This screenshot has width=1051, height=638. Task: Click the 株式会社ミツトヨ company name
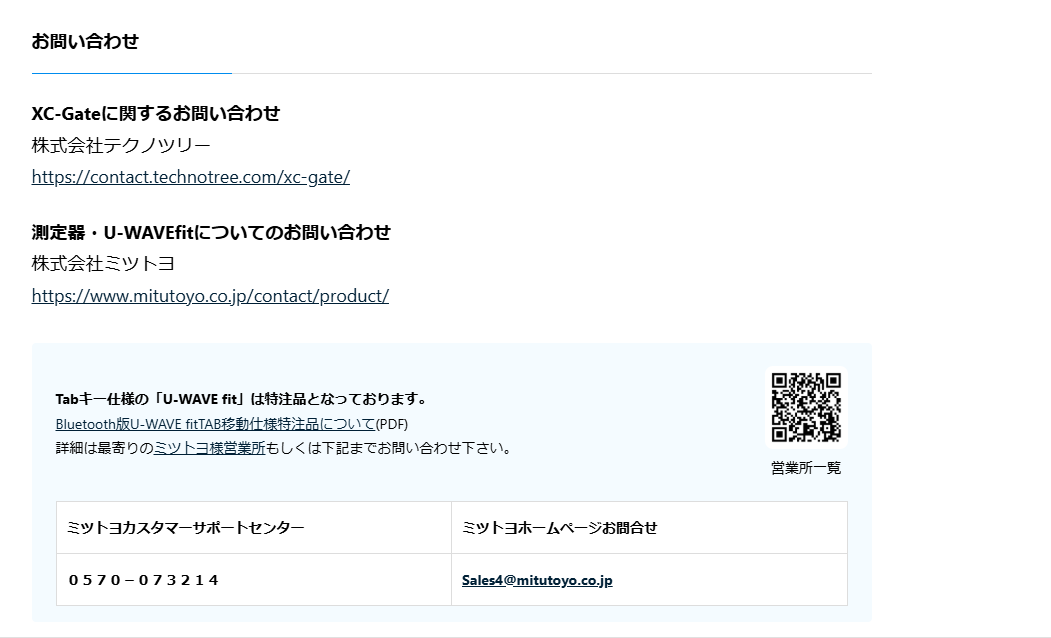pos(103,264)
